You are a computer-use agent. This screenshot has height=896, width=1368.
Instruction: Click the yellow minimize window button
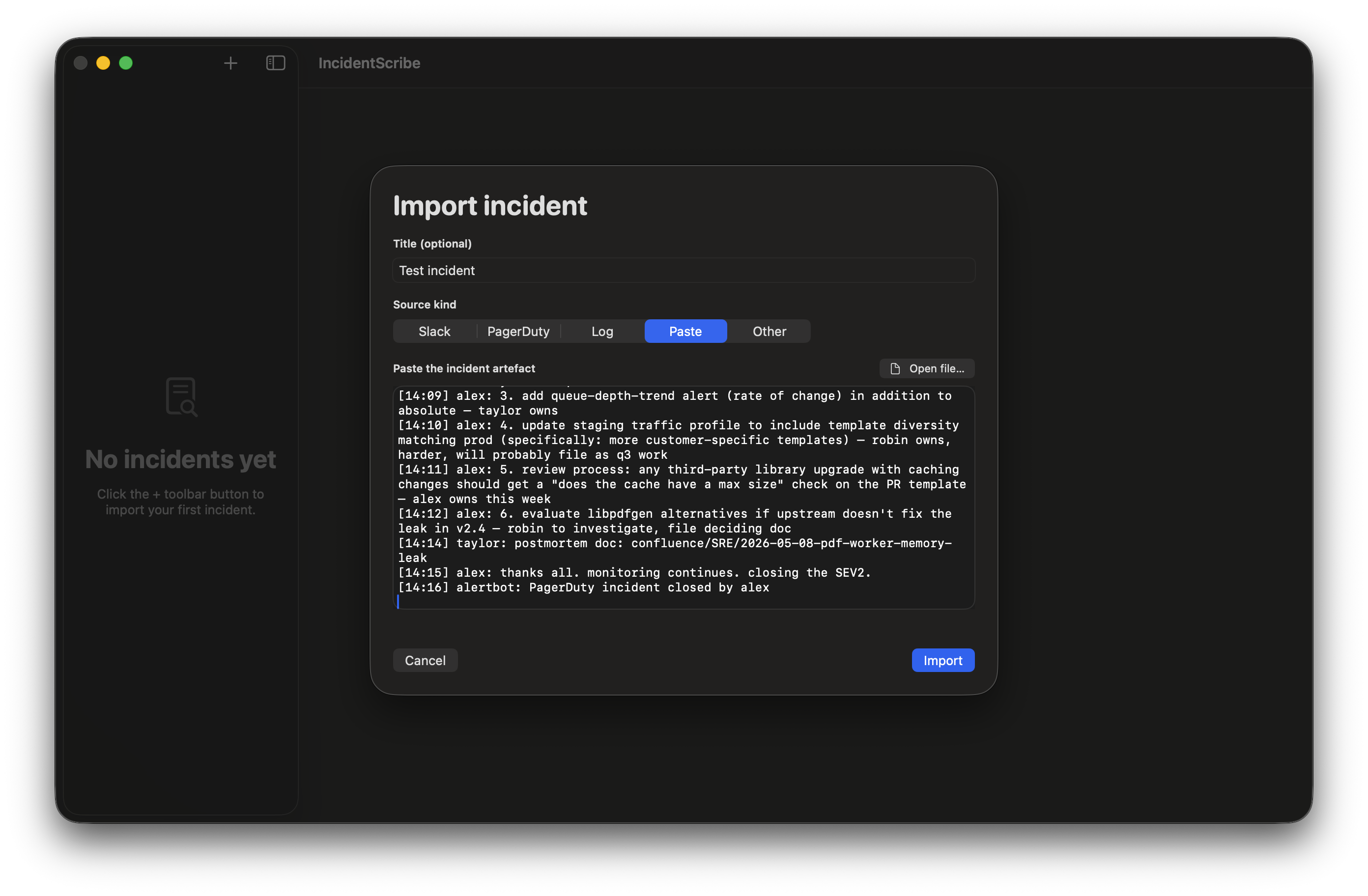(x=104, y=63)
